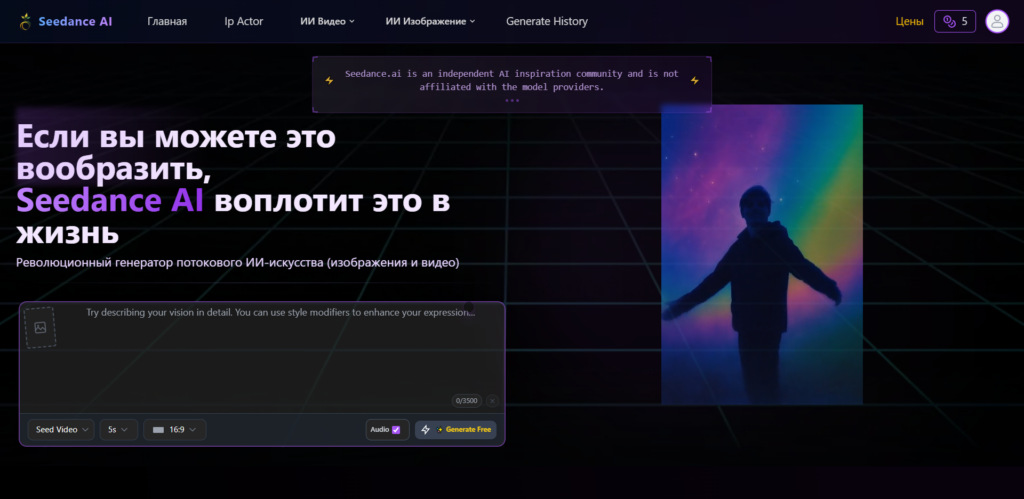Expand the Seed Video model dropdown
The image size is (1024, 499).
click(62, 429)
